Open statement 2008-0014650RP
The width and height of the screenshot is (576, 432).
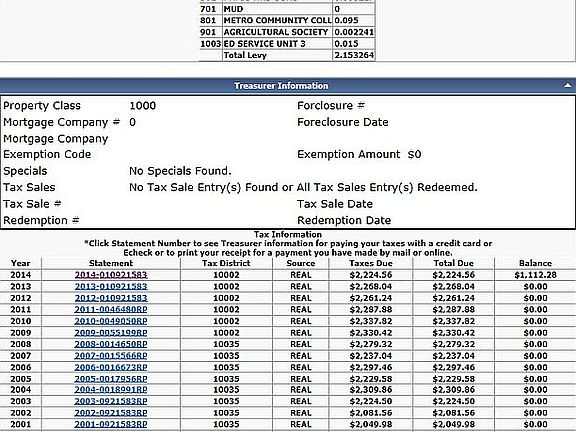tap(111, 344)
